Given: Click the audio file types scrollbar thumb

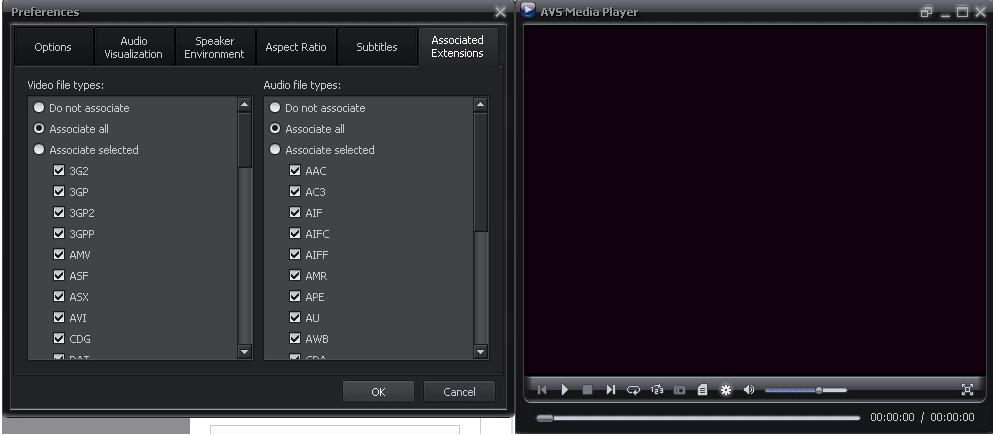Looking at the screenshot, I should click(x=480, y=172).
